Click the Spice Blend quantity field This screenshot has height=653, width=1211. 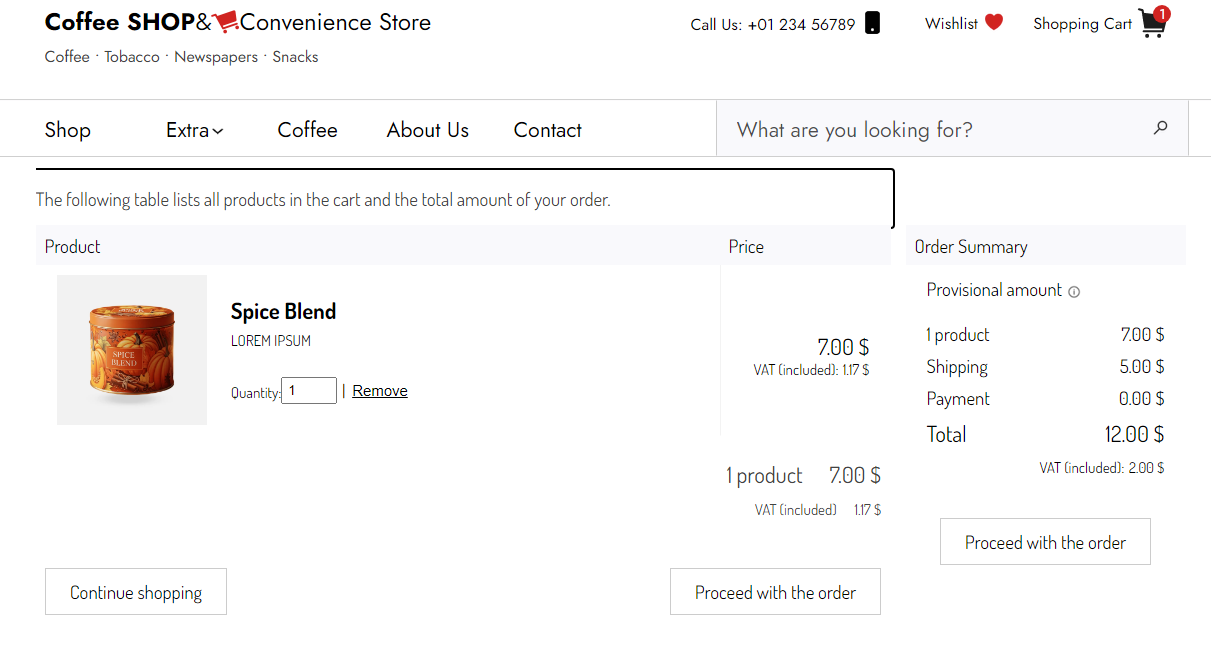point(309,391)
